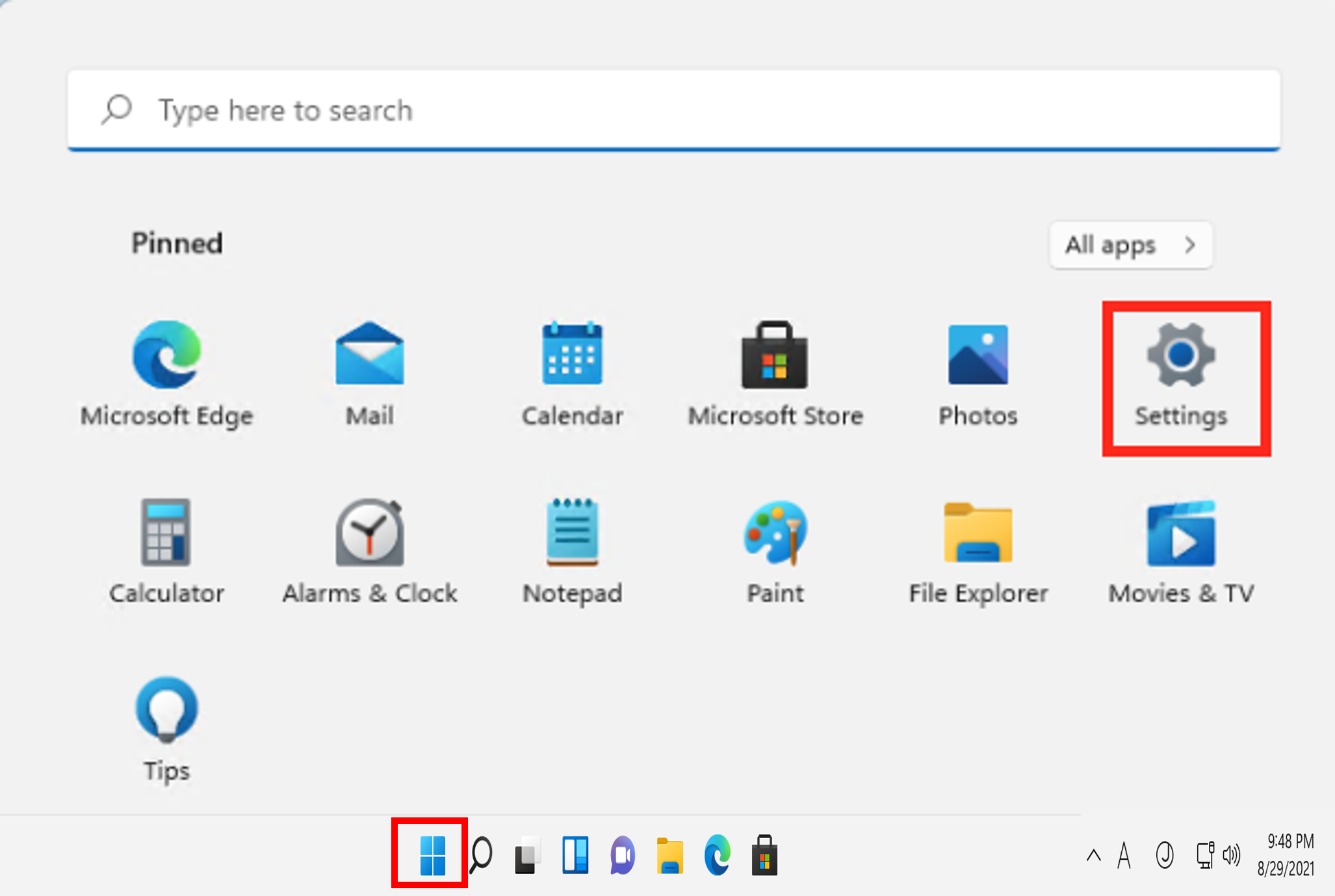1335x896 pixels.
Task: Open pinned File Explorer app
Action: [x=978, y=534]
